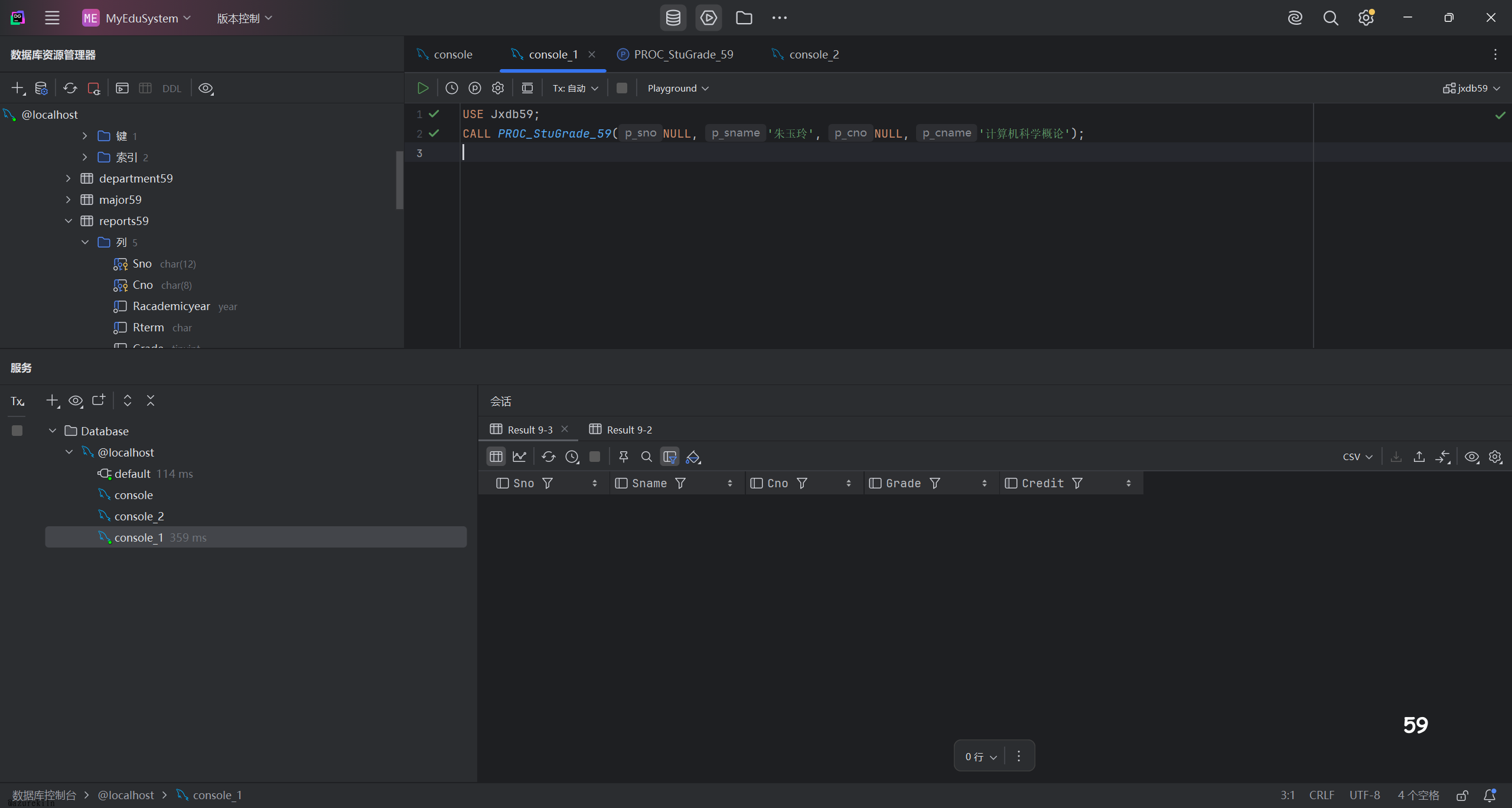Show the chart view for the results

519,457
